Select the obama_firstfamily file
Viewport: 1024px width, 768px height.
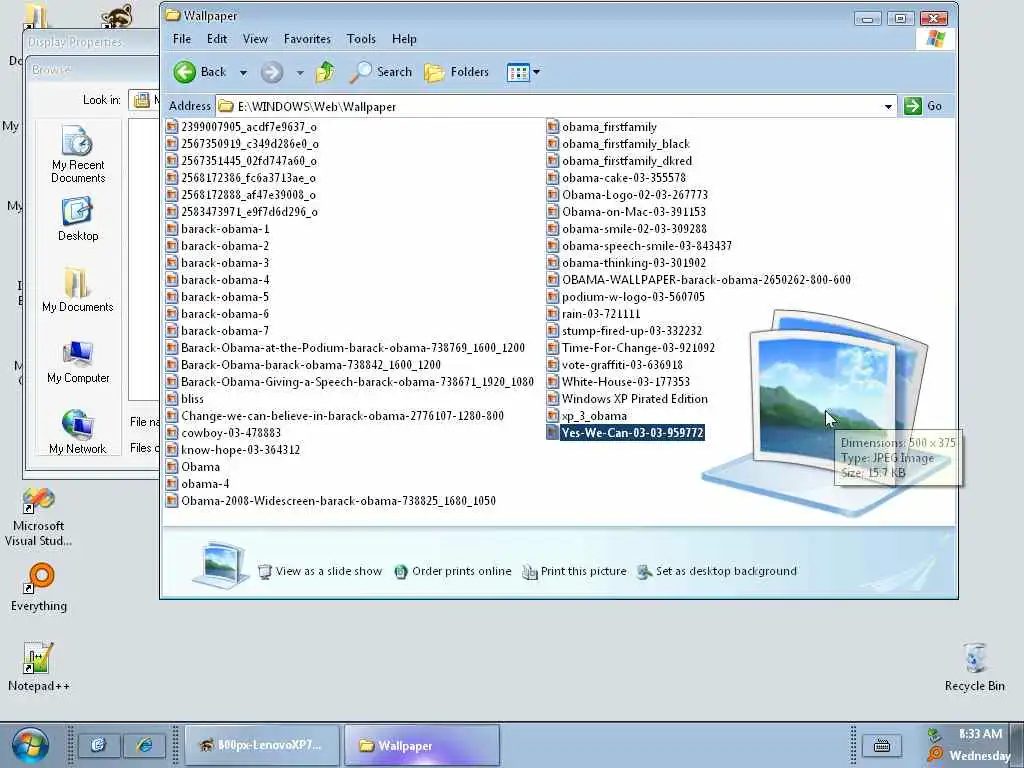[x=602, y=127]
